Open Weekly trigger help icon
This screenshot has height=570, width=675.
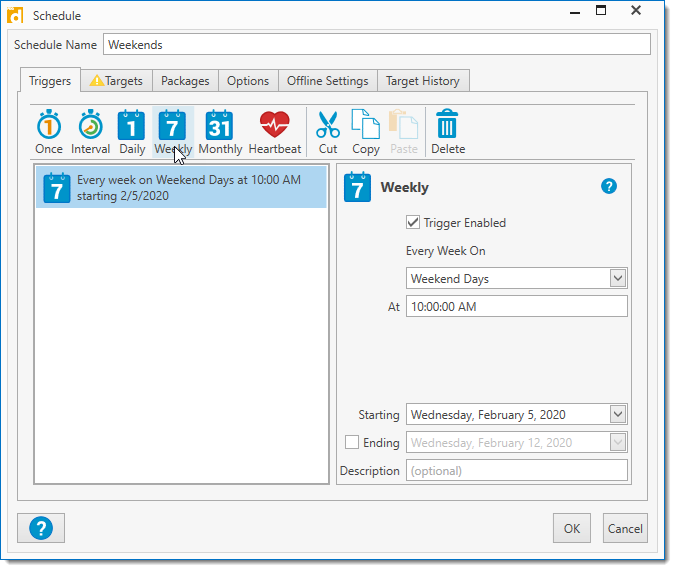pyautogui.click(x=609, y=187)
